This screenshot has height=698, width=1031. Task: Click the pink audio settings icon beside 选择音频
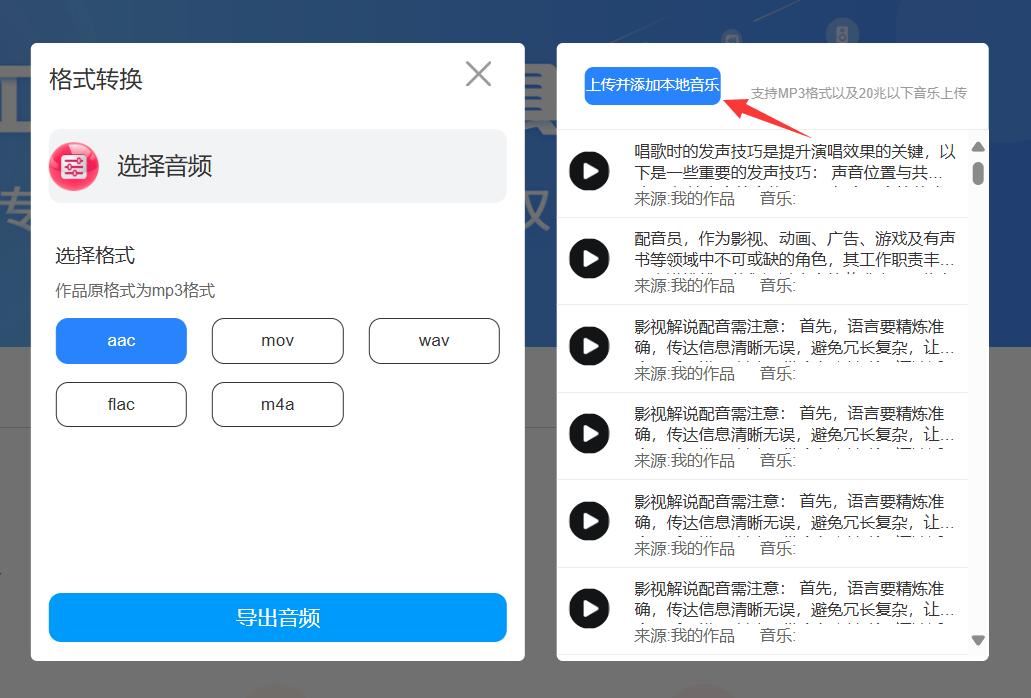(x=75, y=165)
